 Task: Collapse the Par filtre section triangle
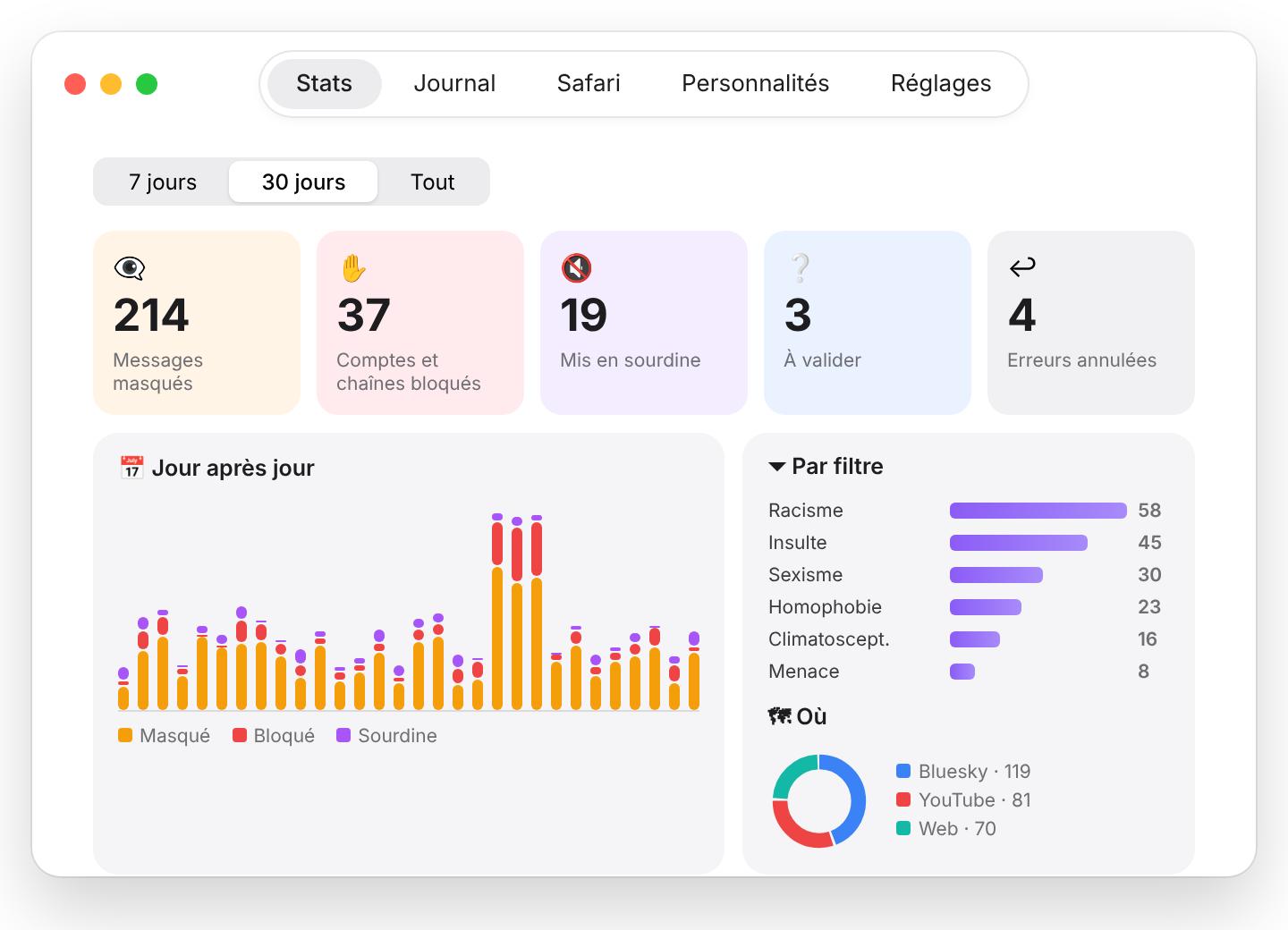tap(777, 467)
